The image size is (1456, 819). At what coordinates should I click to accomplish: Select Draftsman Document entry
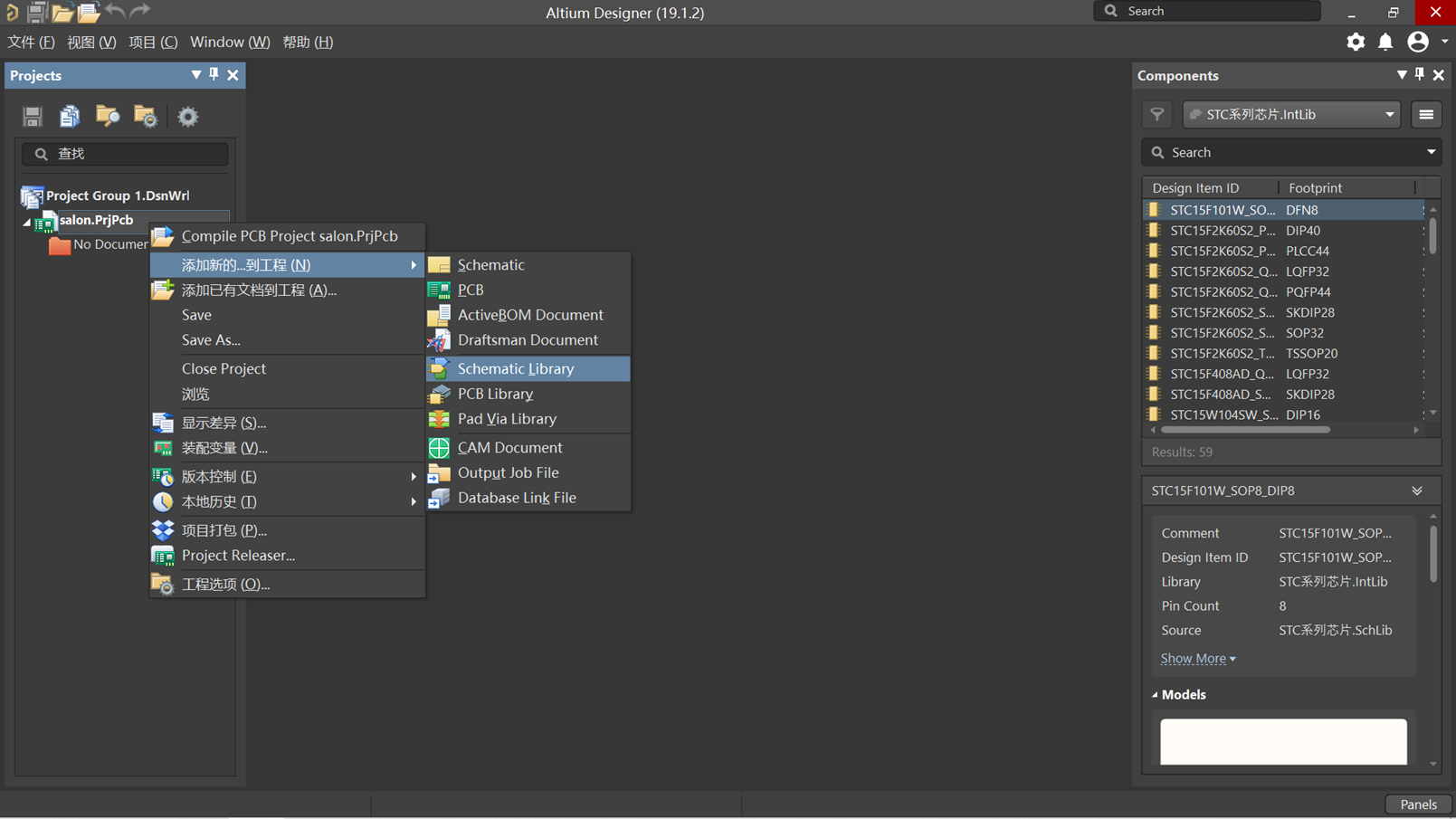point(528,340)
